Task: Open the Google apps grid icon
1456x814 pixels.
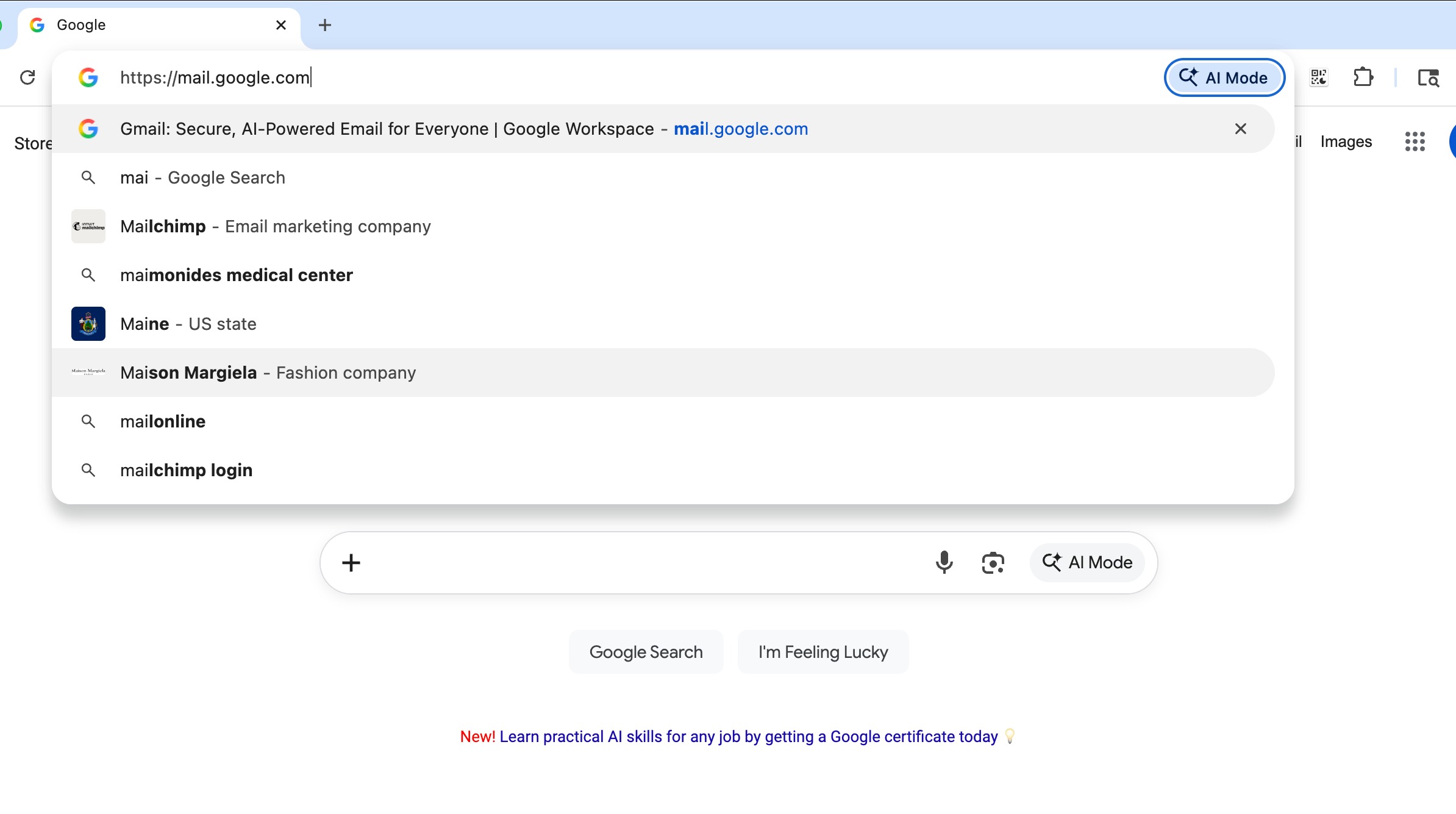Action: [x=1415, y=141]
